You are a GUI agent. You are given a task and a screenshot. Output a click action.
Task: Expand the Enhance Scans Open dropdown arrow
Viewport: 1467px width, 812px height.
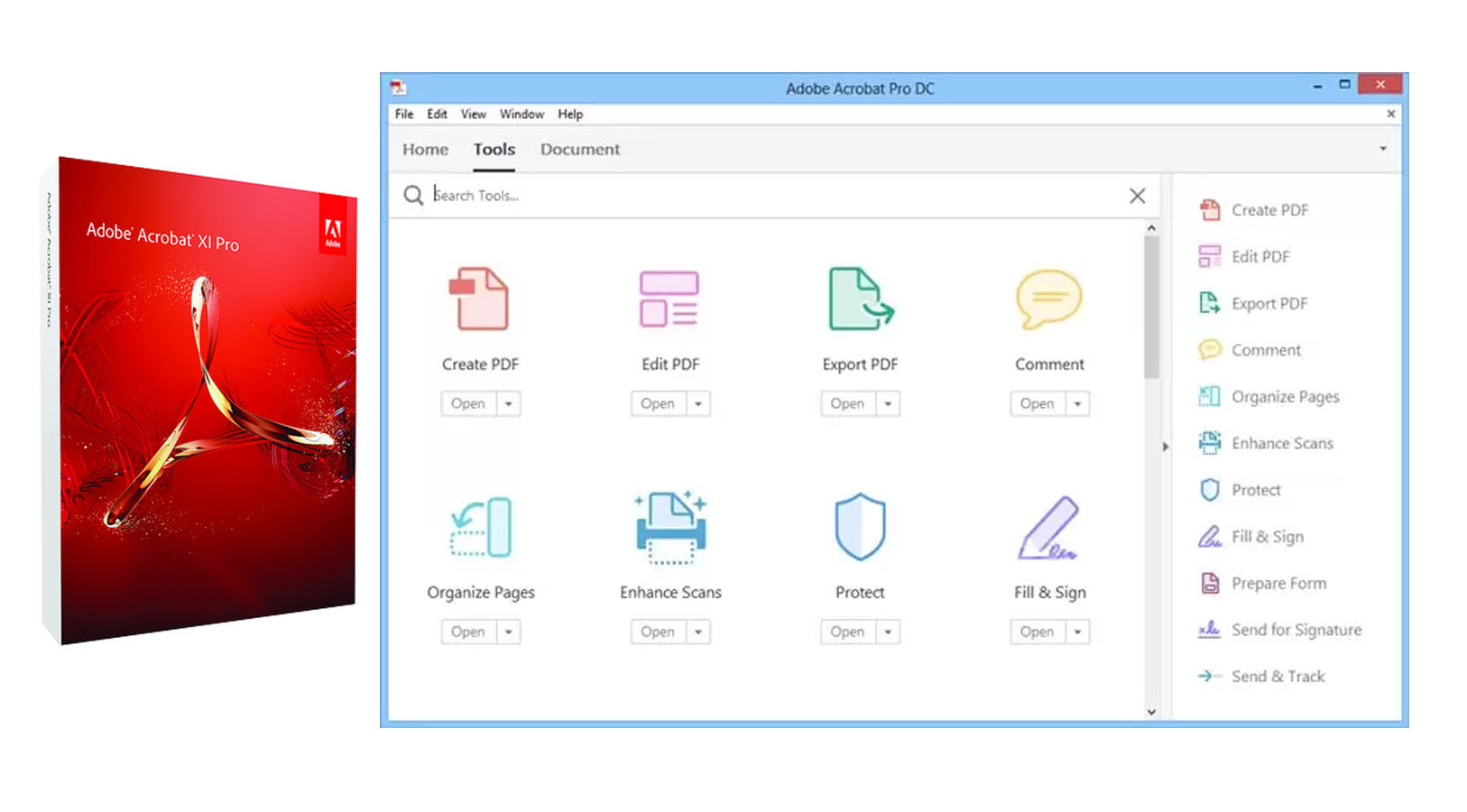coord(698,632)
